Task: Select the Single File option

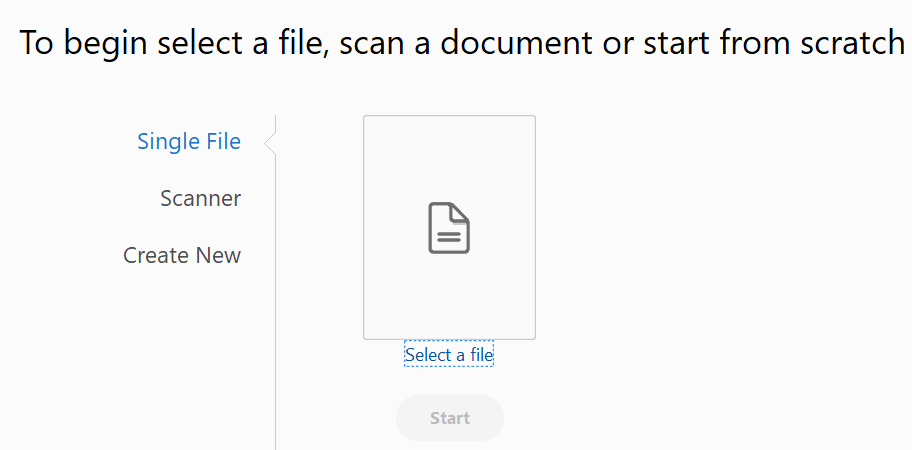Action: pos(189,142)
